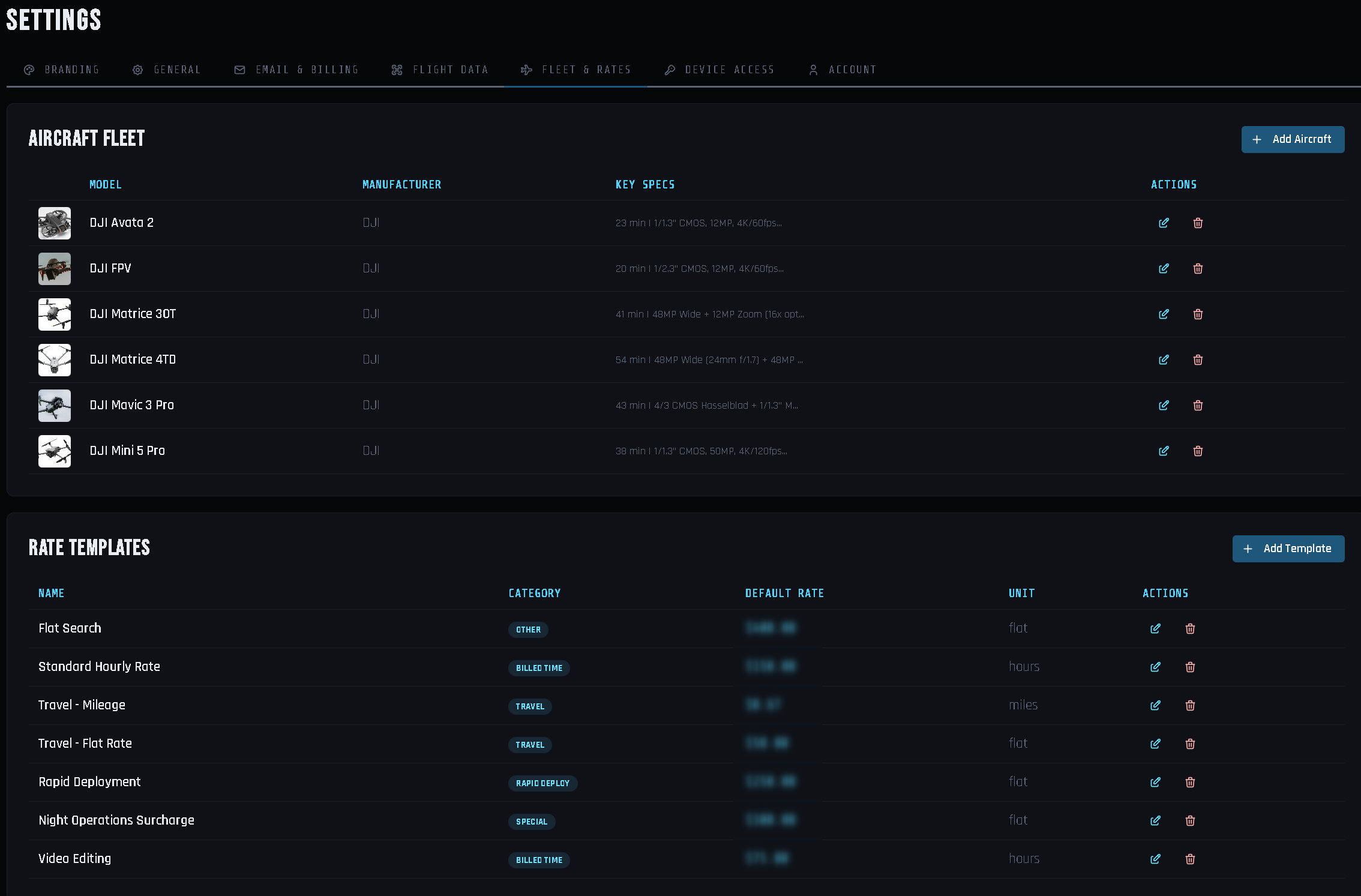Click the Default Rate column header
This screenshot has height=896, width=1361.
tap(784, 593)
